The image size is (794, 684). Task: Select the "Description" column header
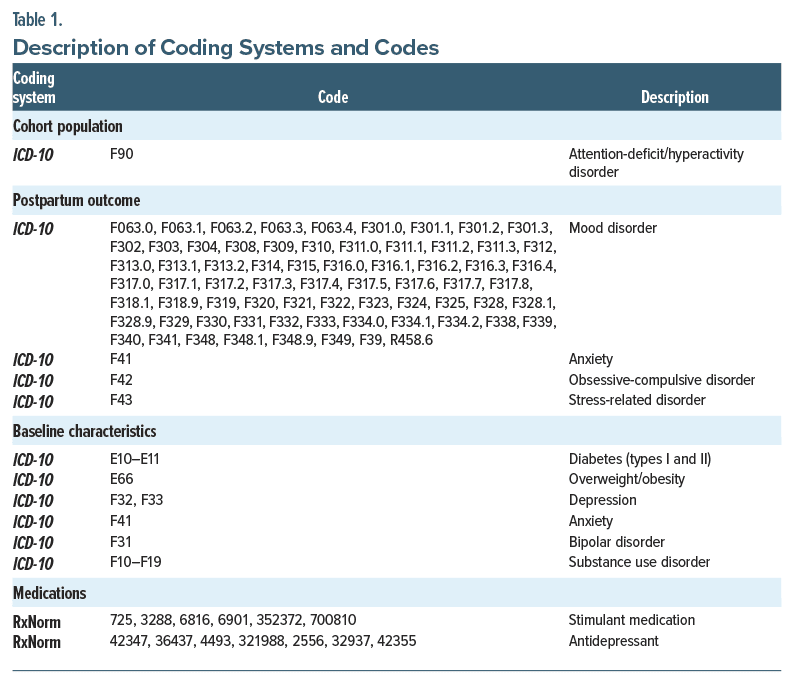(x=675, y=97)
